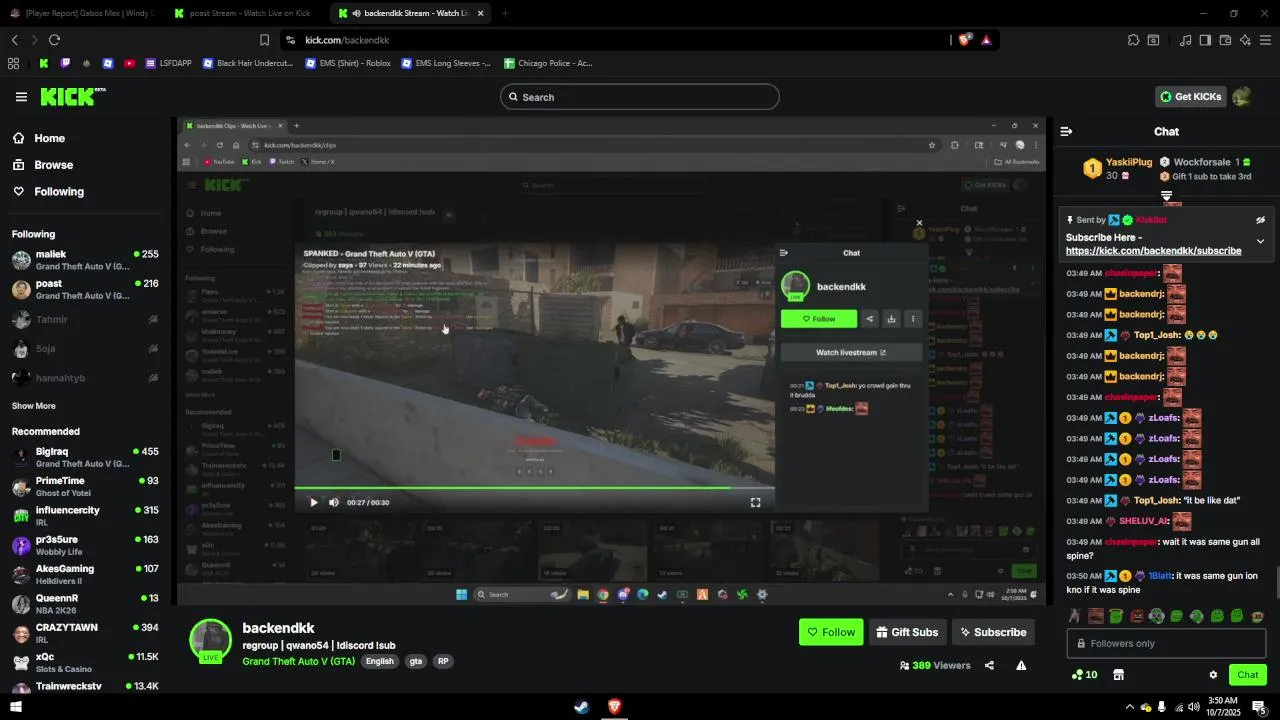Open Windows Start menu
Screen dimensions: 1280x720
pos(16,707)
